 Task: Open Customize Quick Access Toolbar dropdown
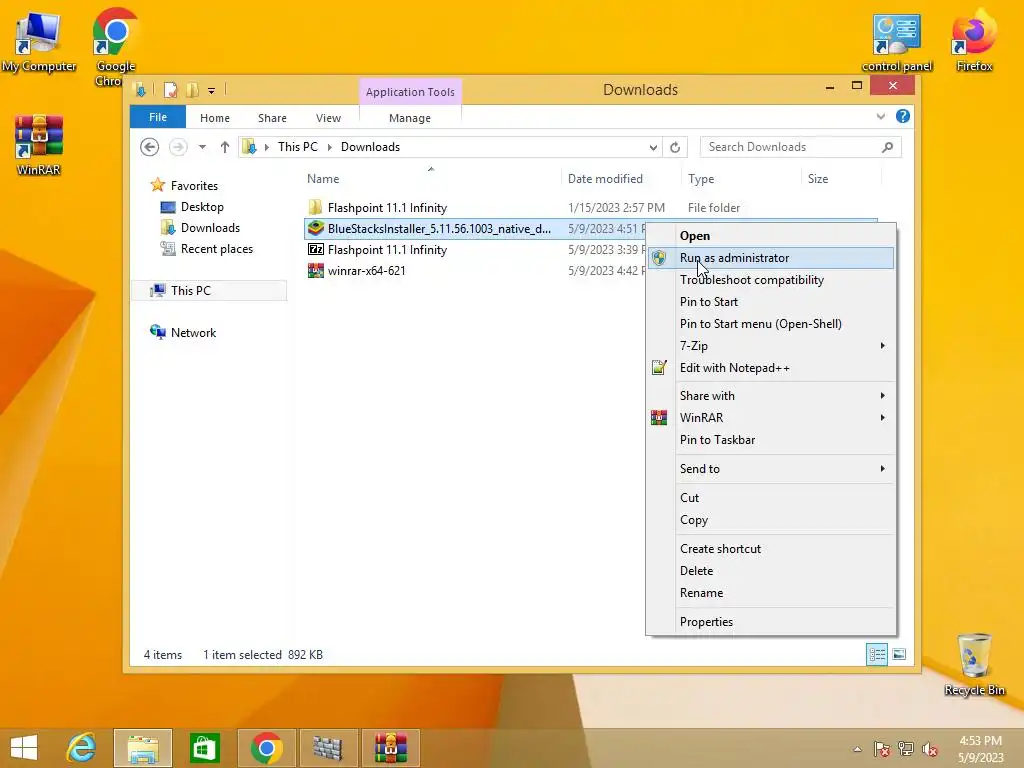pyautogui.click(x=212, y=91)
